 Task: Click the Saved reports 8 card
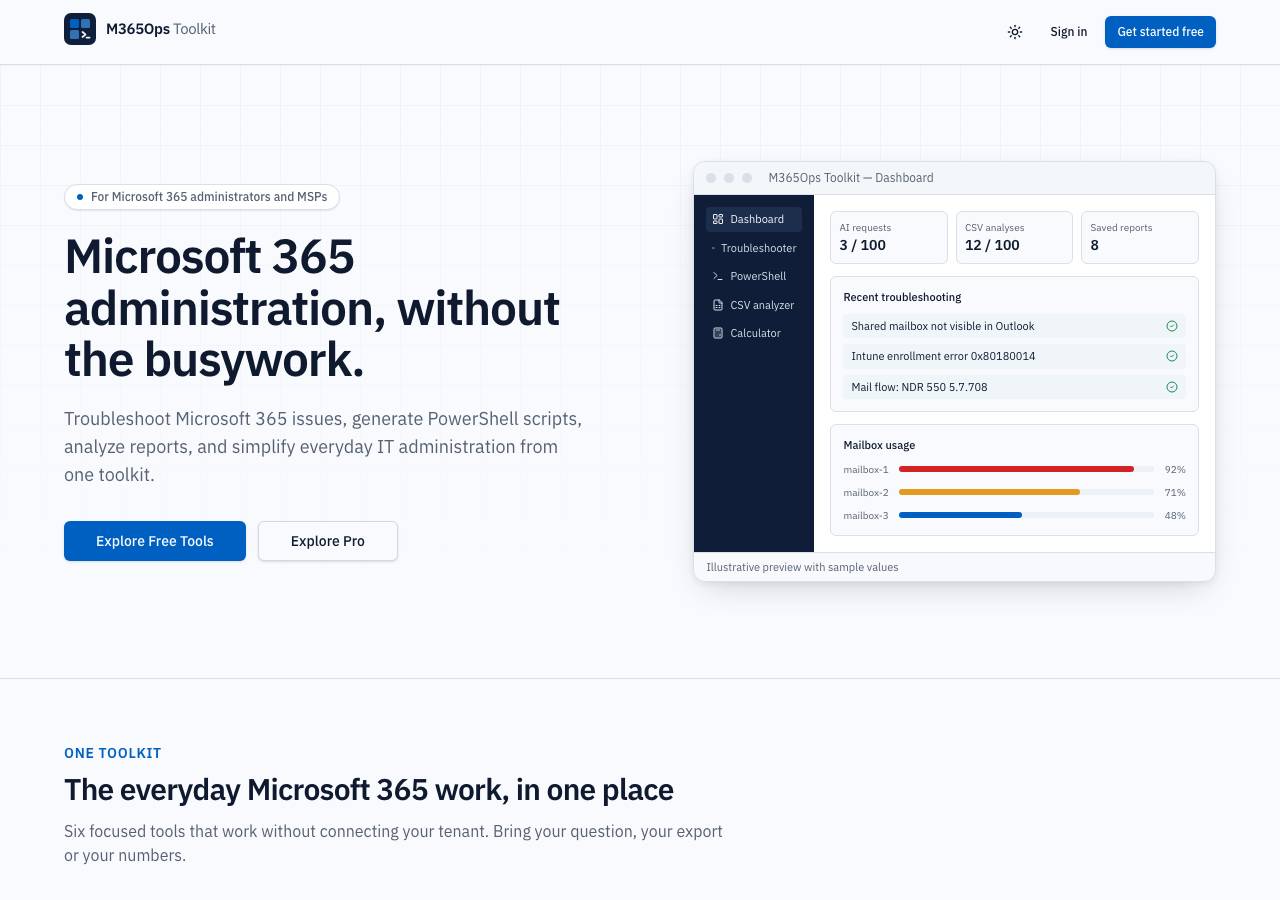[x=1140, y=237]
